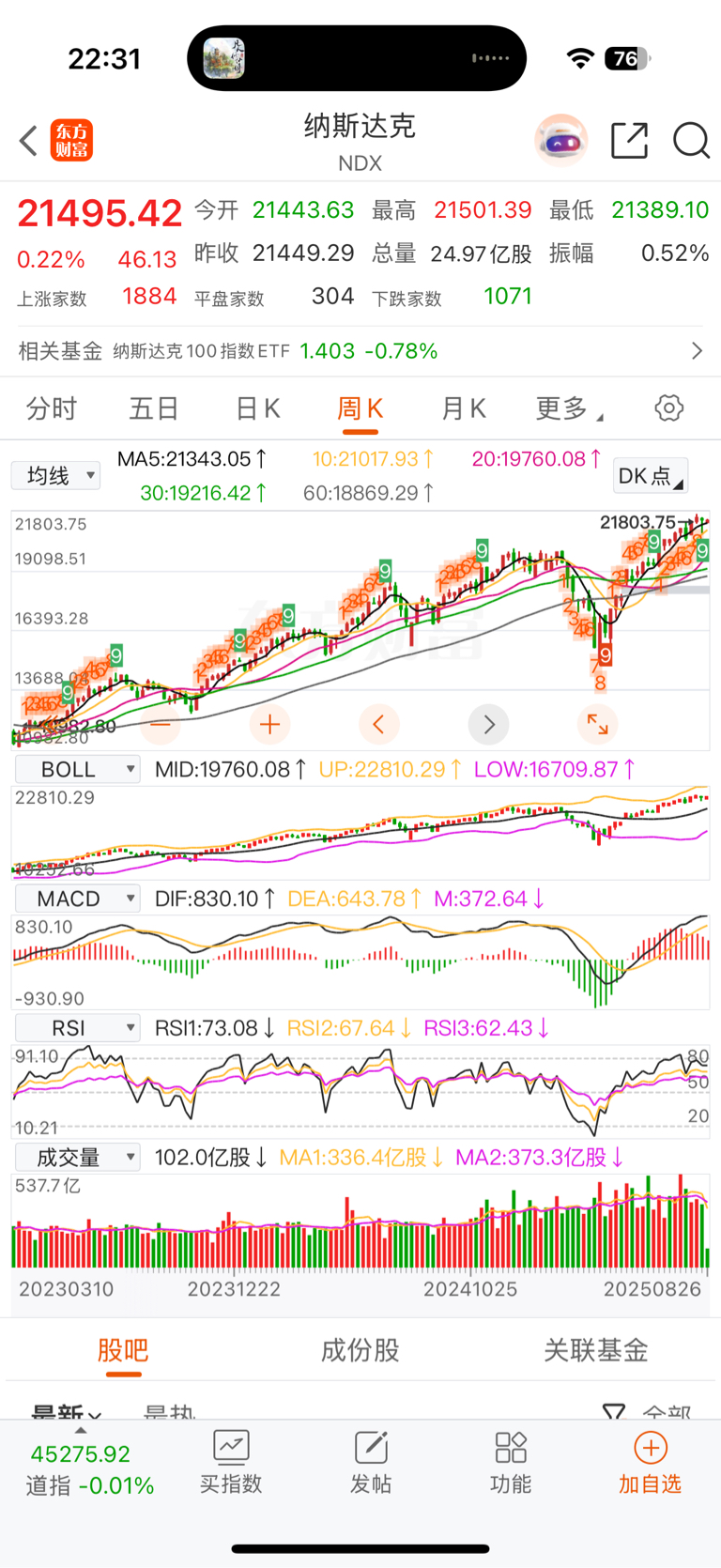Open the BOLL indicator dropdown
Screen dimensions: 721x1568
[78, 769]
